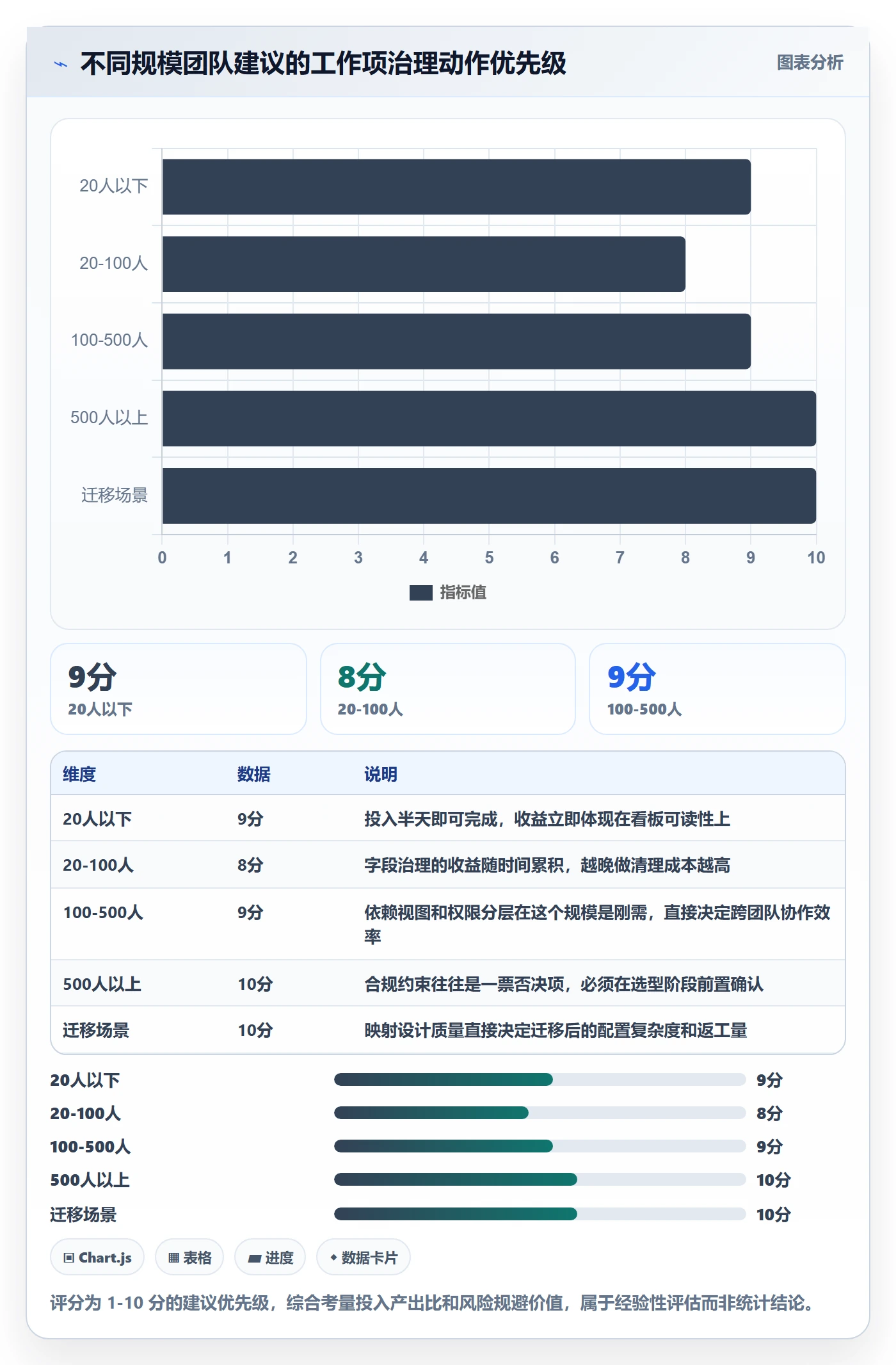Click the 100-500人 progress bar

(x=540, y=1146)
